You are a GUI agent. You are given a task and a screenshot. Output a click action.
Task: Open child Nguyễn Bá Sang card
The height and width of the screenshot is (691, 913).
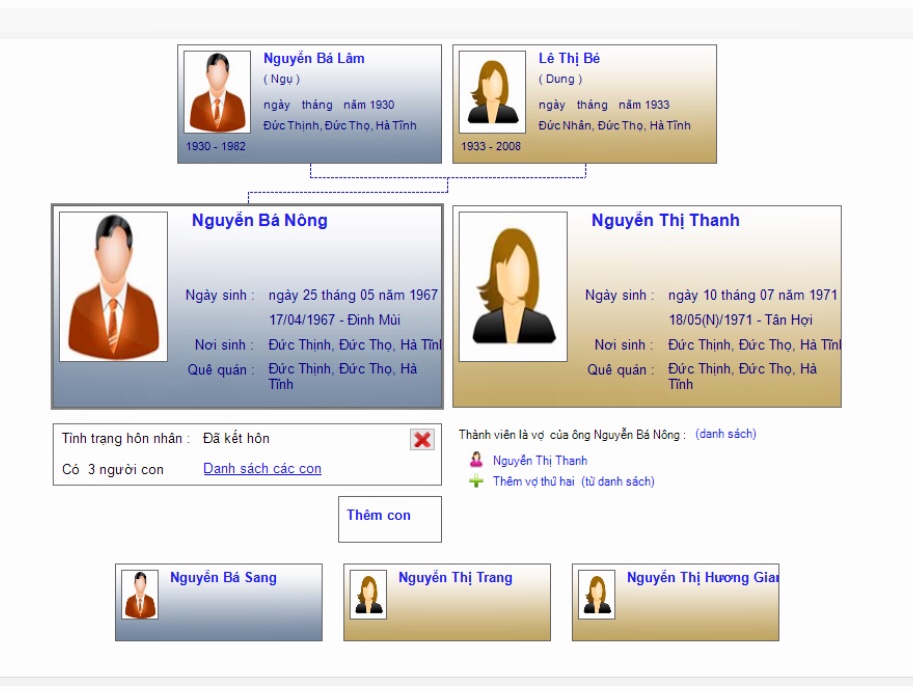click(218, 602)
